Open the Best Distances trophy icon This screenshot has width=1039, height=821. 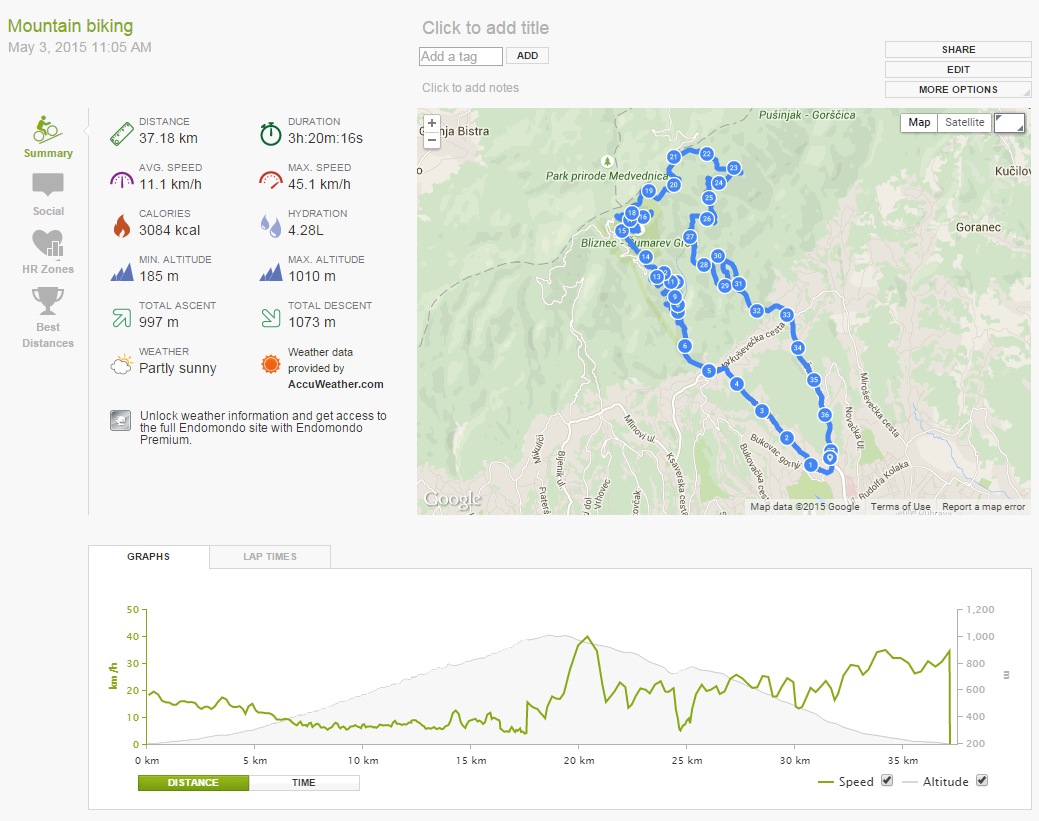point(48,300)
